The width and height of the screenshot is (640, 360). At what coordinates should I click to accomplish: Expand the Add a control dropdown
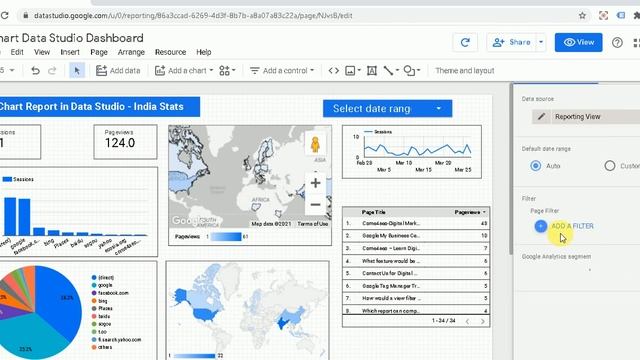[312, 71]
